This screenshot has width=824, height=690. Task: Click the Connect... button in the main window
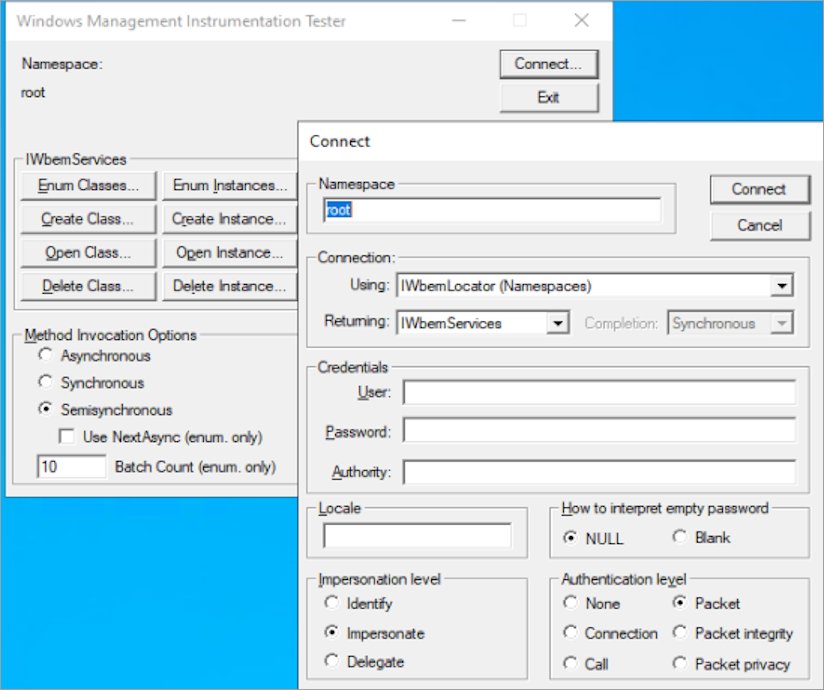pyautogui.click(x=549, y=64)
